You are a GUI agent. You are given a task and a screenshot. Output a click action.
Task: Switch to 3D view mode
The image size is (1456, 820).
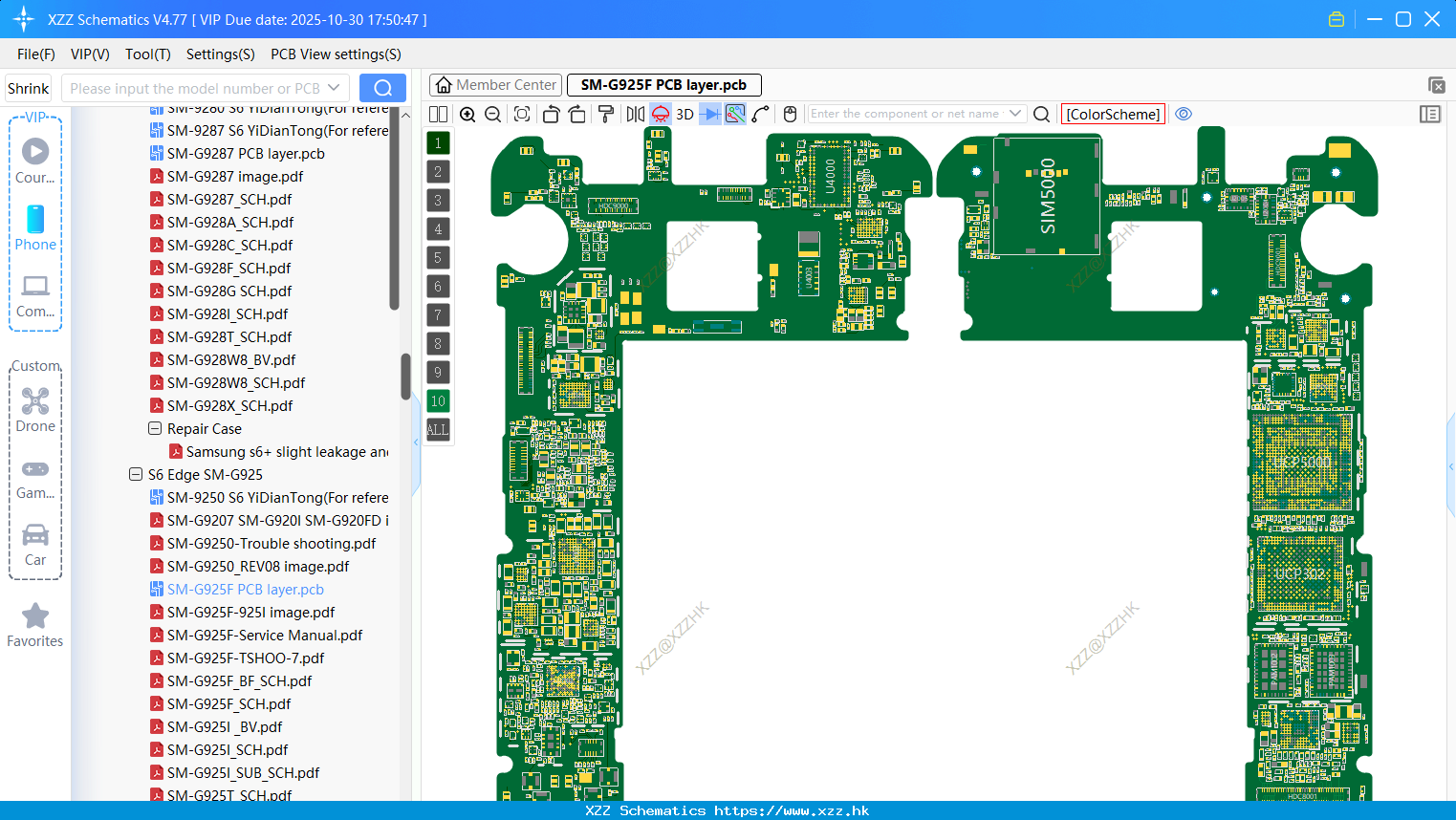[x=685, y=114]
